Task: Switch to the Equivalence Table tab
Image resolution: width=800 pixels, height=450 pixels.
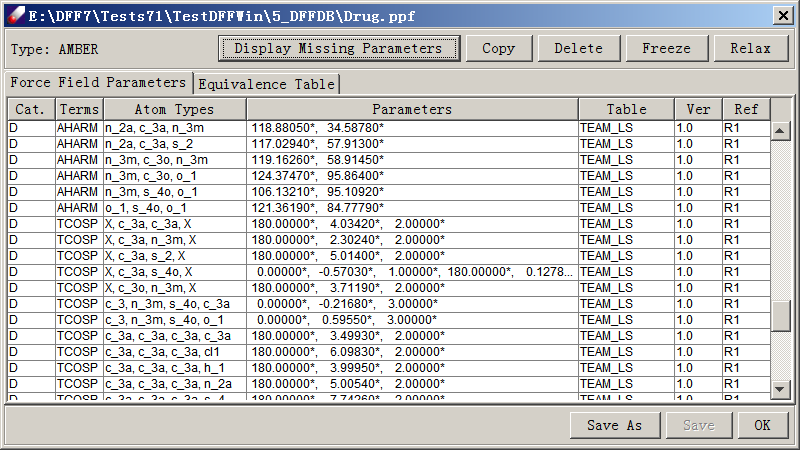Action: (266, 84)
